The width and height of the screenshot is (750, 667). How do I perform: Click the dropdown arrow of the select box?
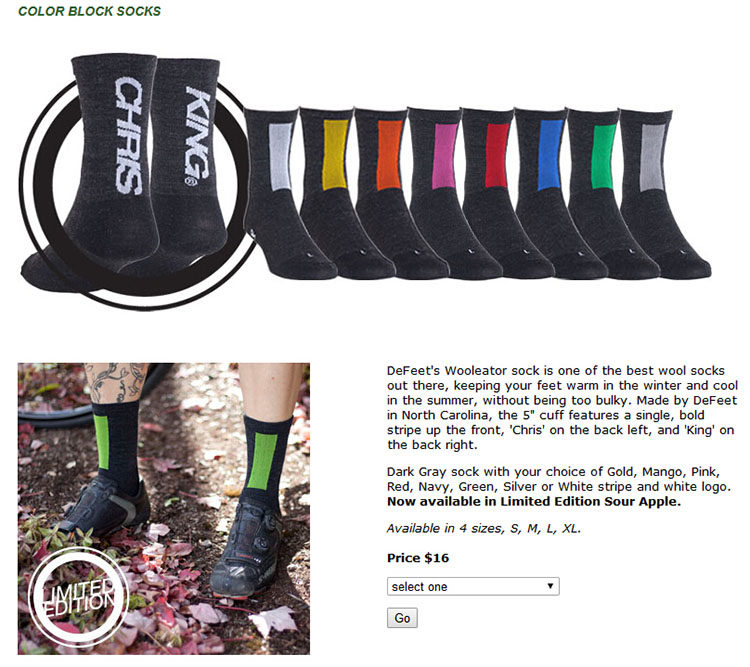click(550, 586)
